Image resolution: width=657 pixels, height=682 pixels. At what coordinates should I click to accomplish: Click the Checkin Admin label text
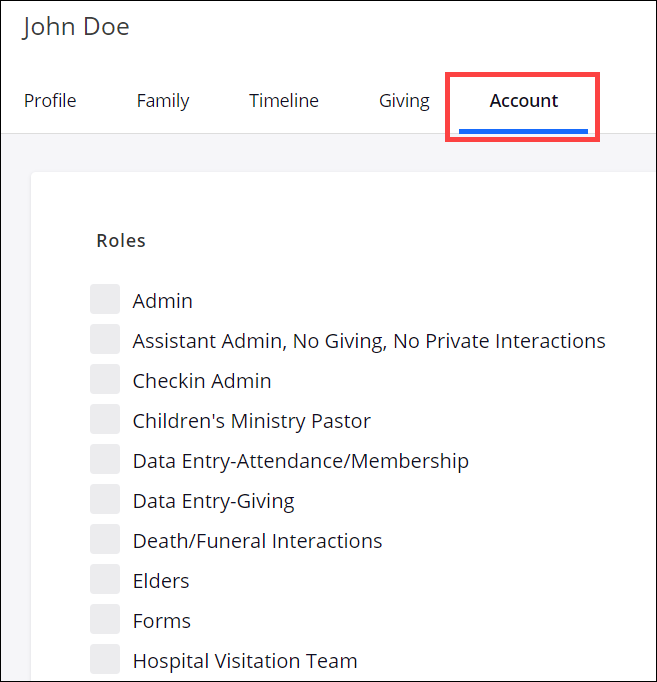(201, 381)
